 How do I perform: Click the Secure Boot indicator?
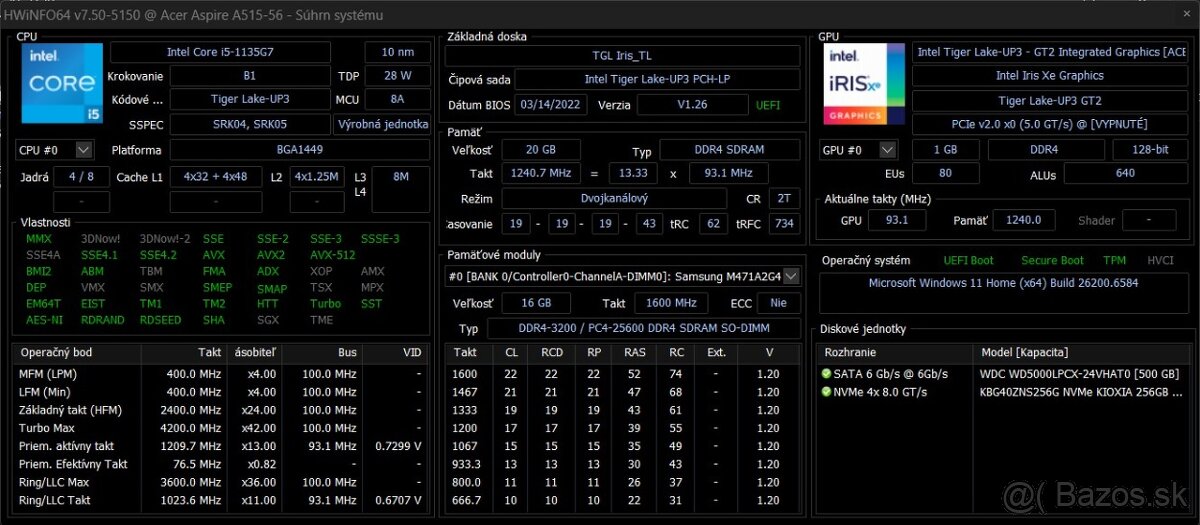pyautogui.click(x=1052, y=261)
